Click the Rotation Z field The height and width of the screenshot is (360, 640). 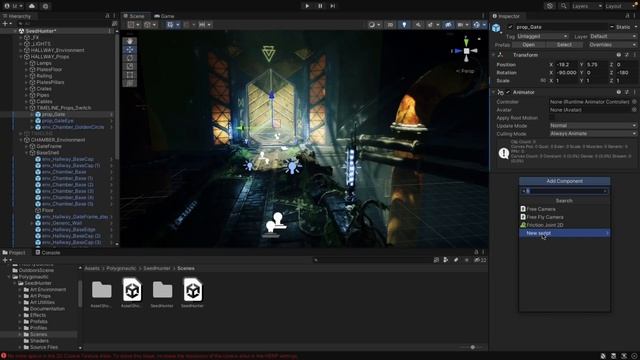tap(627, 73)
